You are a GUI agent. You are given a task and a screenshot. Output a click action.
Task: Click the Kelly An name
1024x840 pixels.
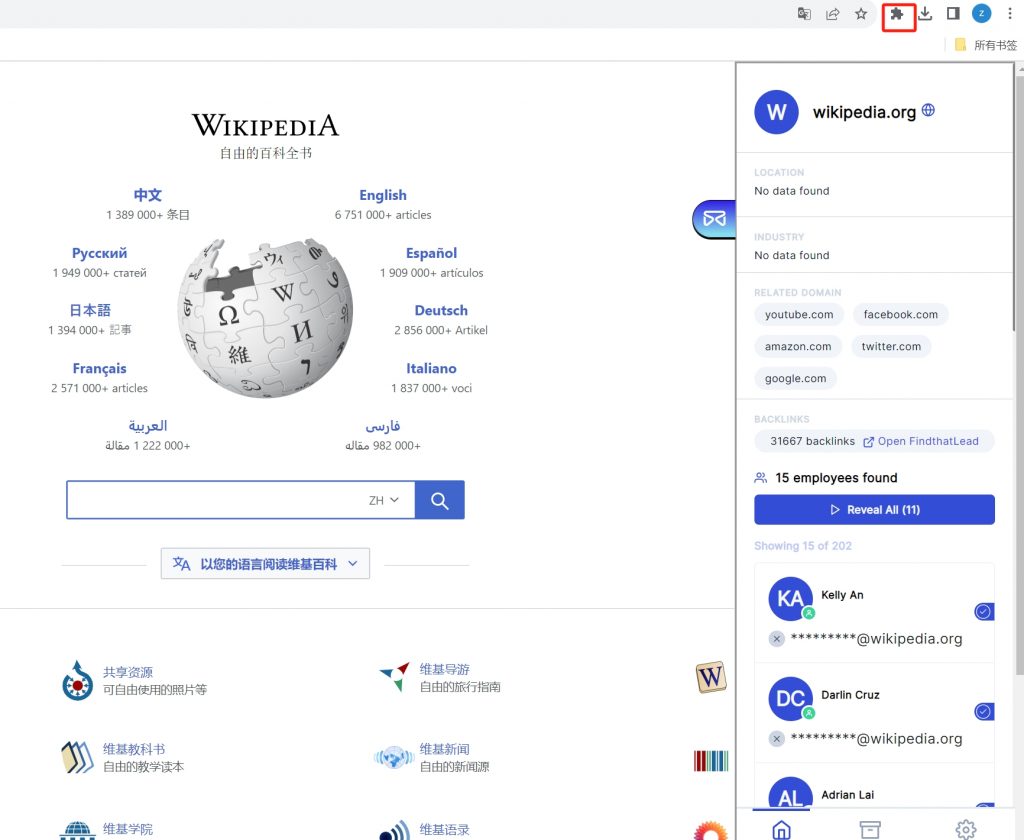(842, 595)
